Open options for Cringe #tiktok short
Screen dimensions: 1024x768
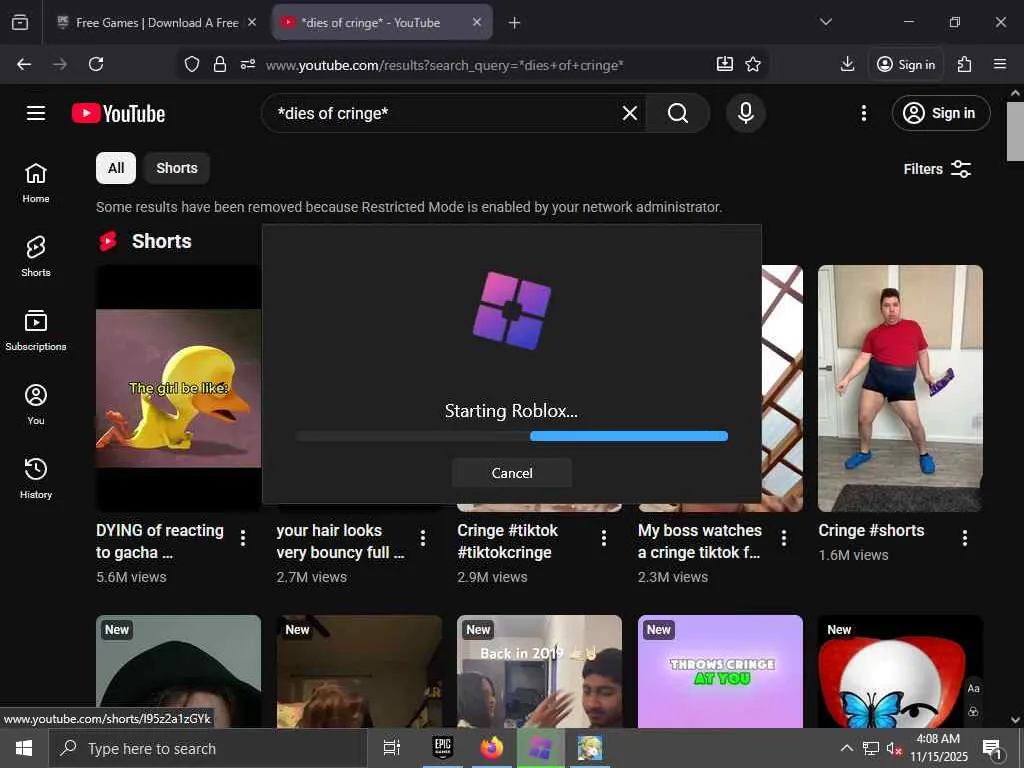point(603,538)
